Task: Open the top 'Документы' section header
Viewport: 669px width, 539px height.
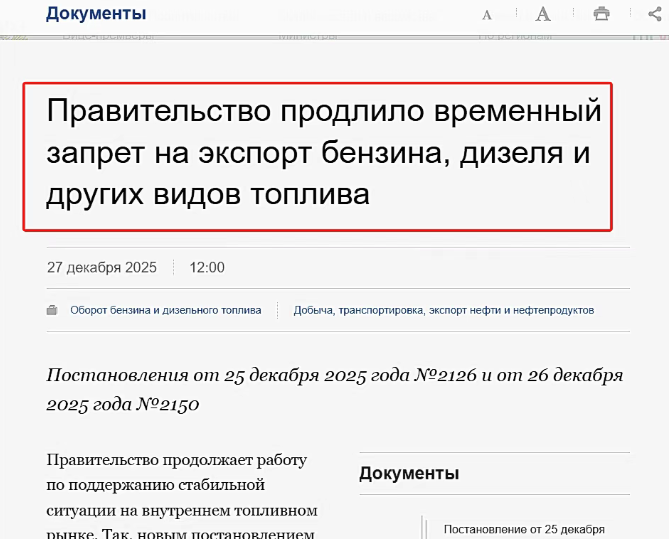Action: pyautogui.click(x=96, y=14)
